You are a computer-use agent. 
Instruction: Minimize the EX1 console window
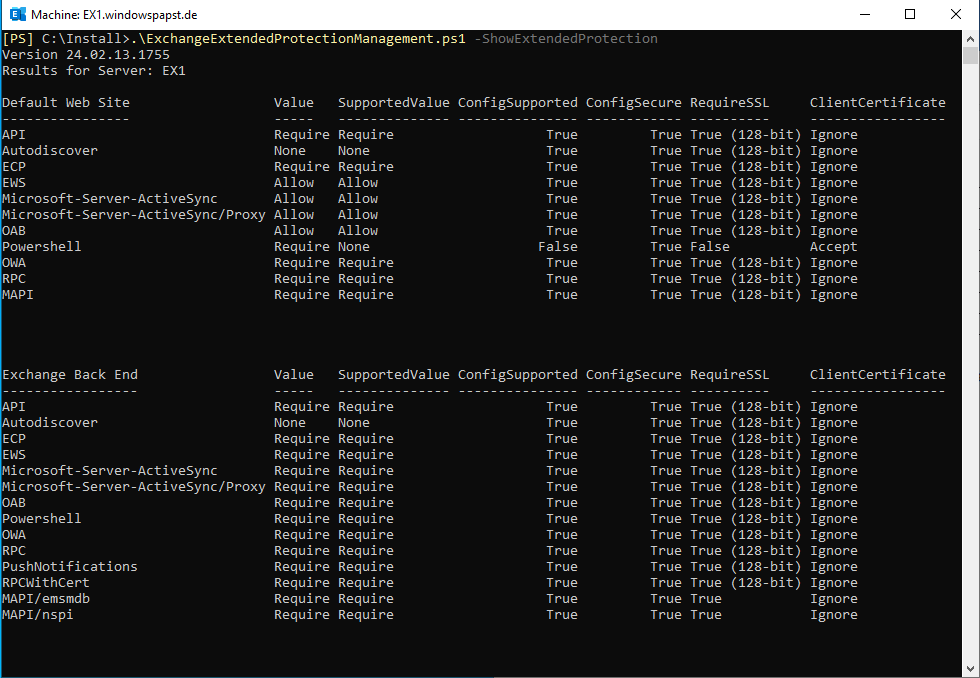coord(863,14)
